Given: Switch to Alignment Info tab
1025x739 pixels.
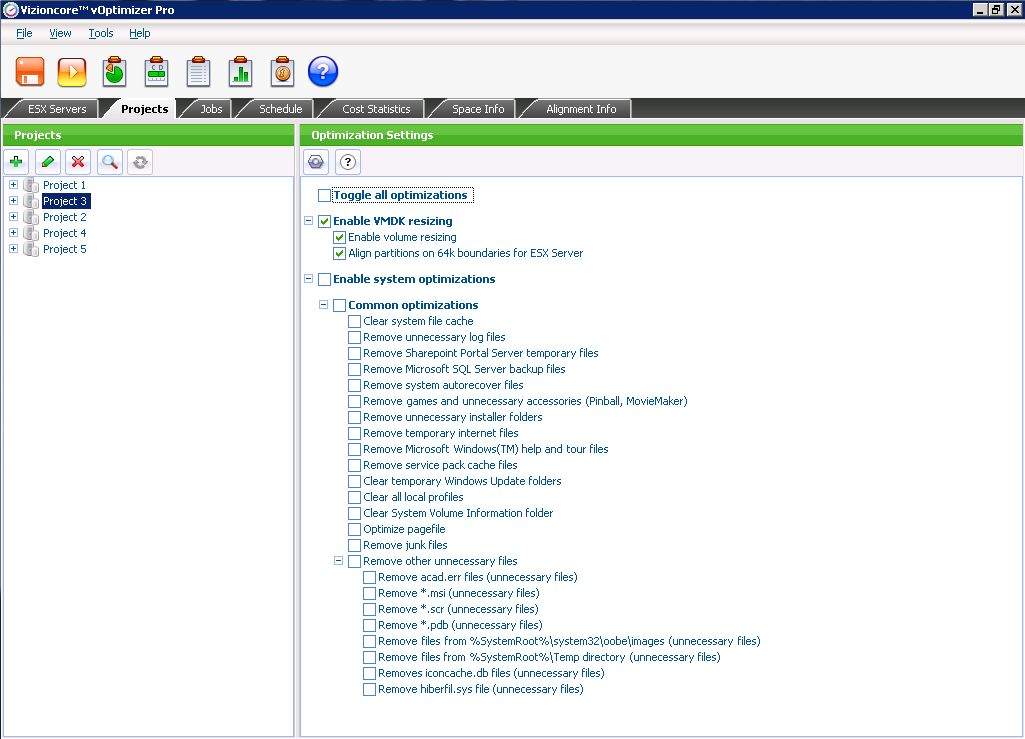Looking at the screenshot, I should pos(581,109).
